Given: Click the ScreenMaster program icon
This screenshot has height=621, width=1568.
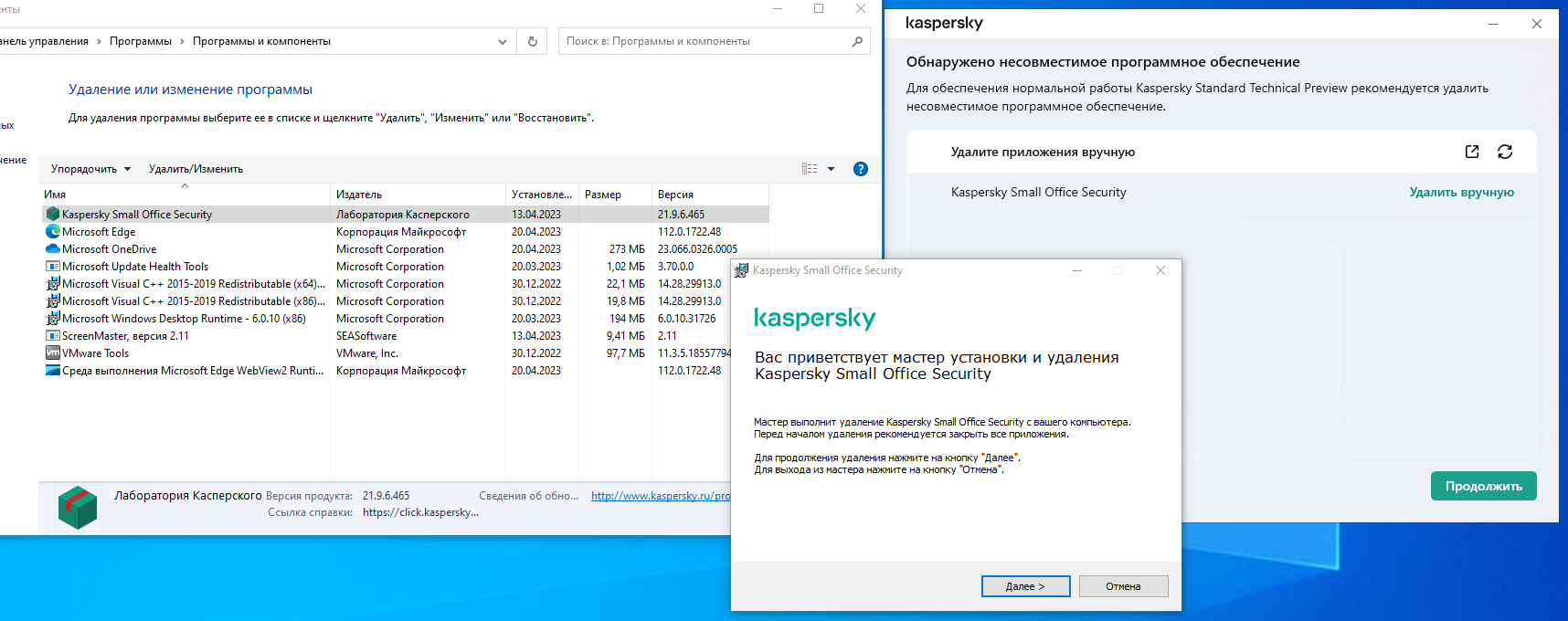Looking at the screenshot, I should click(53, 336).
